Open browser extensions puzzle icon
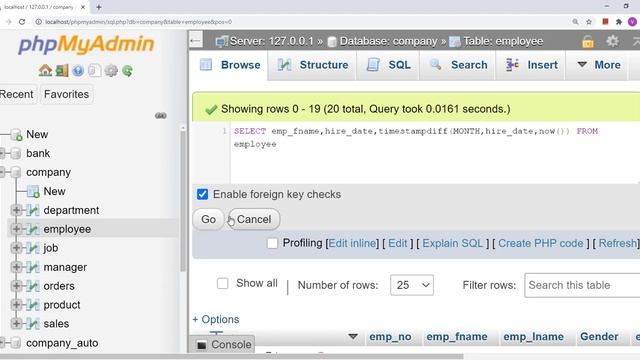Viewport: 640px width, 360px height. tap(619, 22)
